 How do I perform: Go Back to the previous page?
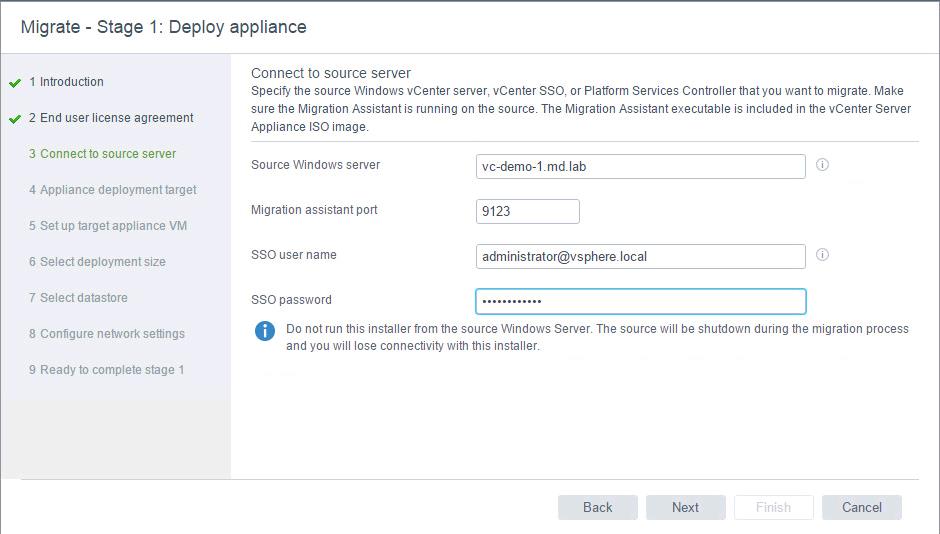(x=598, y=507)
